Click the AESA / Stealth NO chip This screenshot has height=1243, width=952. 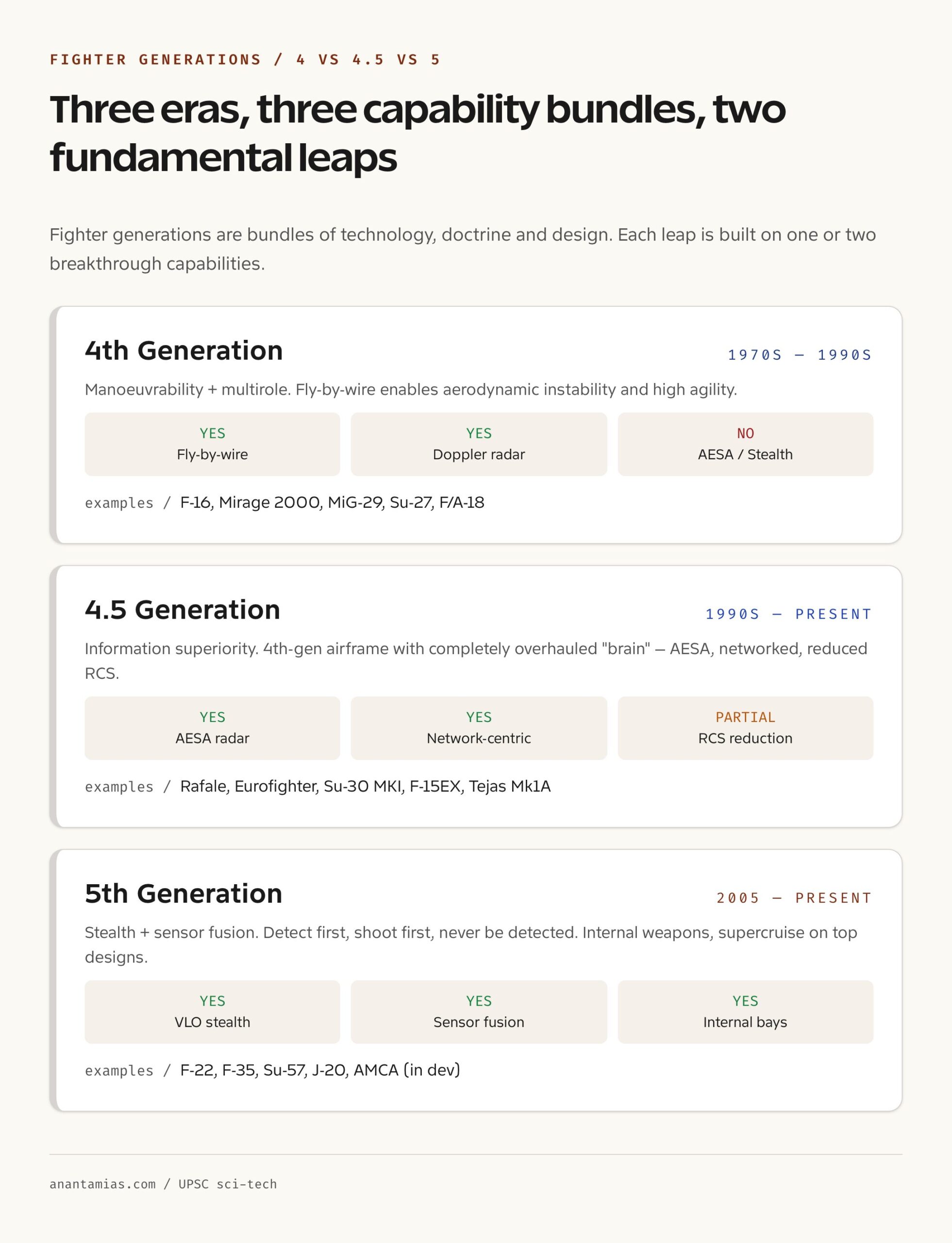(745, 444)
